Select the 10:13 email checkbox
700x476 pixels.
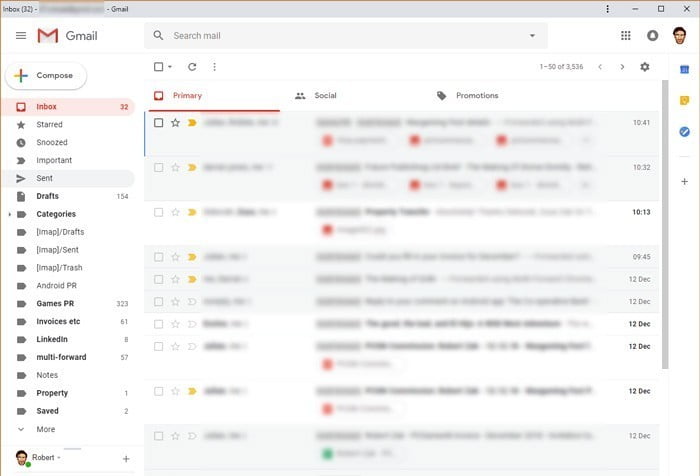158,212
